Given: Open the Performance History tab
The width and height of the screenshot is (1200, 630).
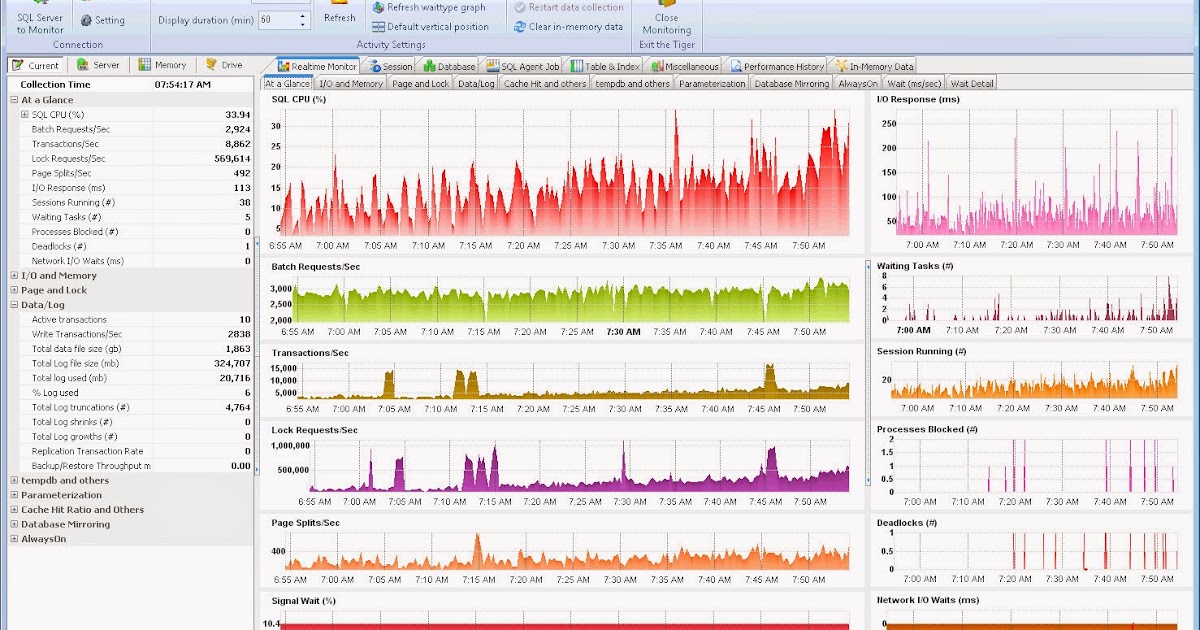Looking at the screenshot, I should coord(778,66).
